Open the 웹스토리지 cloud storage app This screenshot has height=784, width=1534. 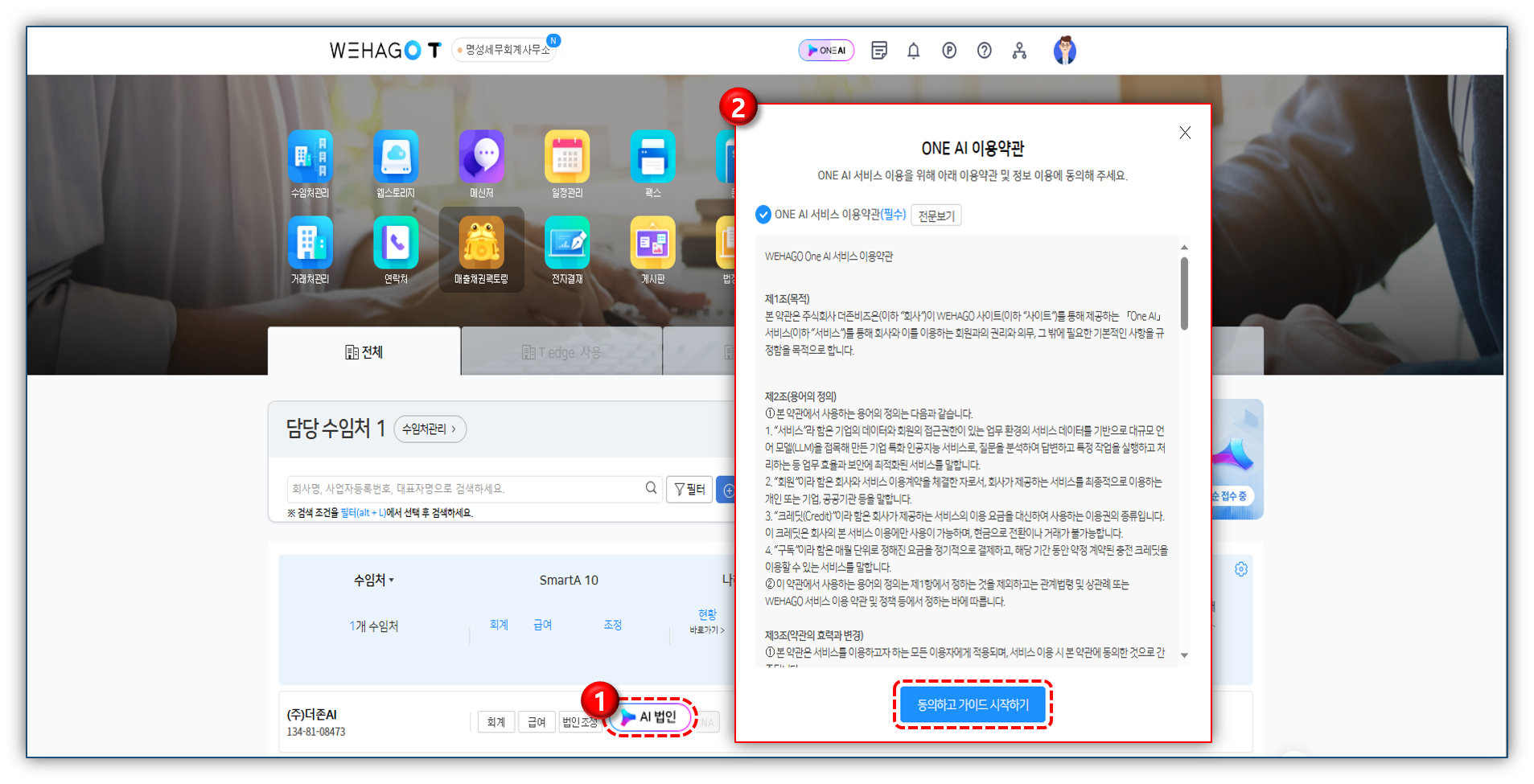coord(396,158)
